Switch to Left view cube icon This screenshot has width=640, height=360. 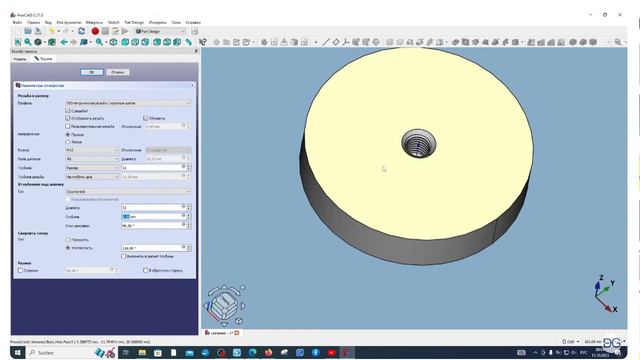[177, 42]
